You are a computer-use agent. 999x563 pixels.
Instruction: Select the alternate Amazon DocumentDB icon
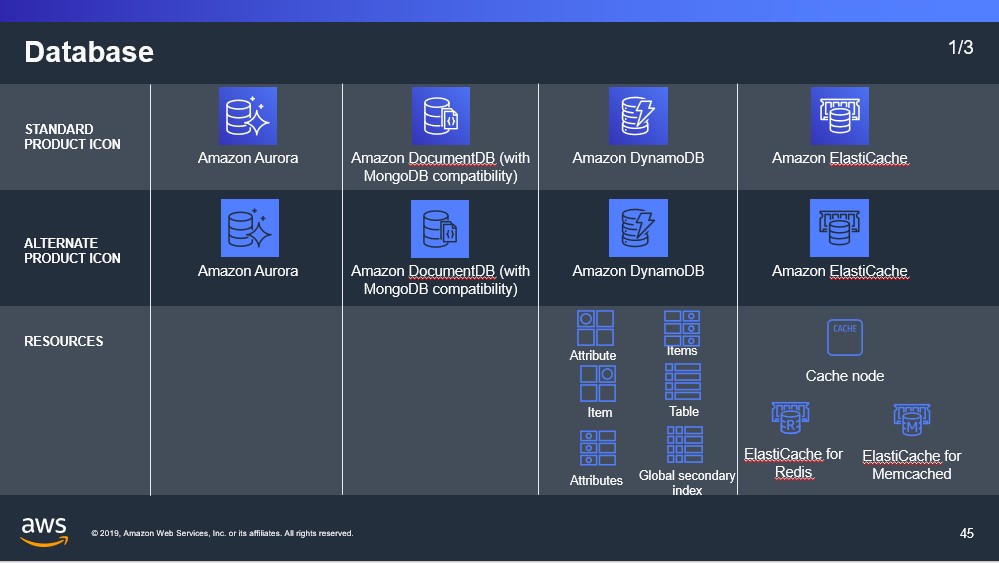440,229
